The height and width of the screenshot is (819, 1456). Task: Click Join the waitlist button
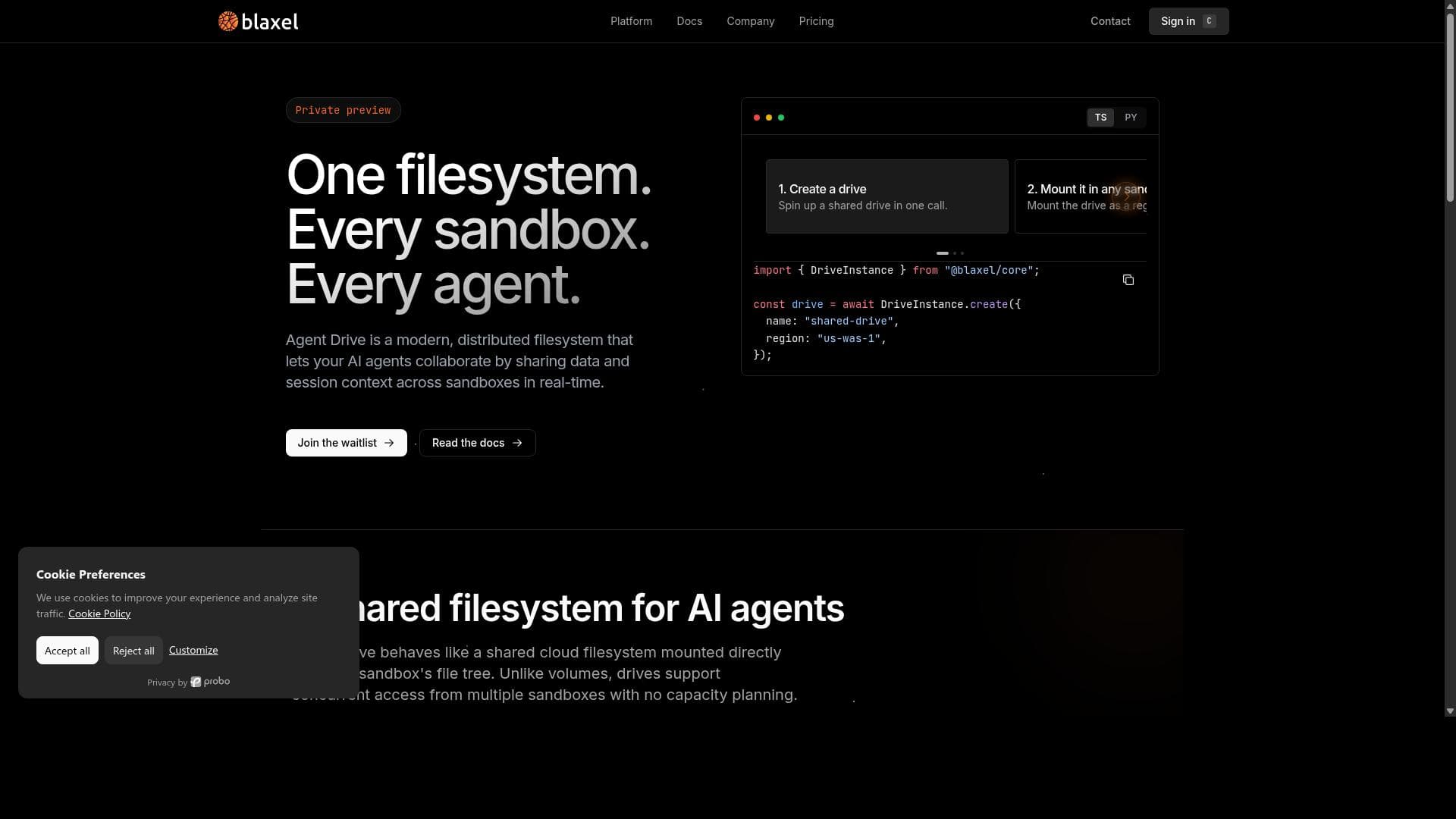pyautogui.click(x=346, y=443)
